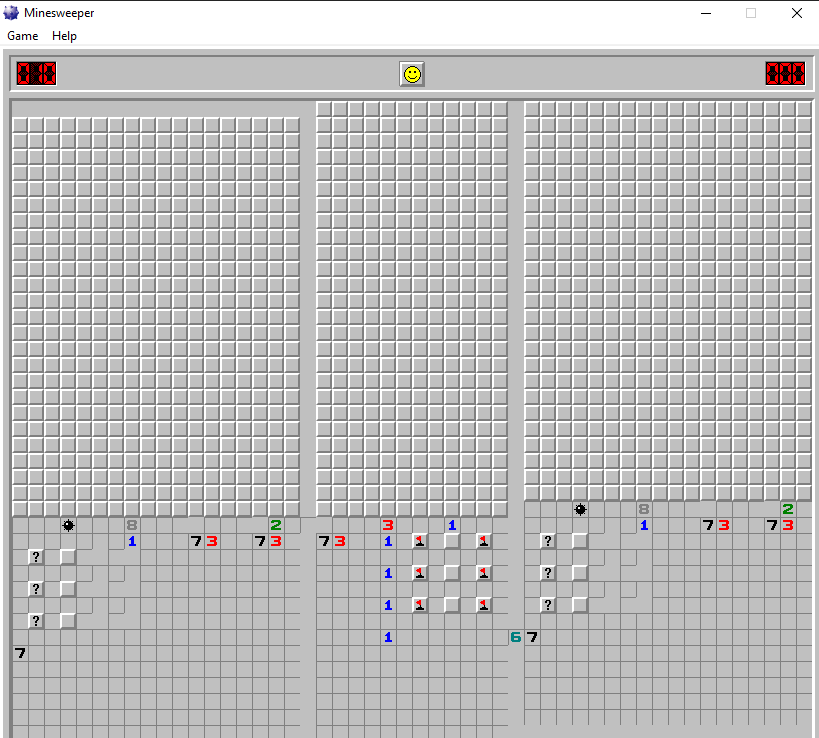Toggle the middle question-mark cell in left panel
The width and height of the screenshot is (819, 738).
coord(36,589)
